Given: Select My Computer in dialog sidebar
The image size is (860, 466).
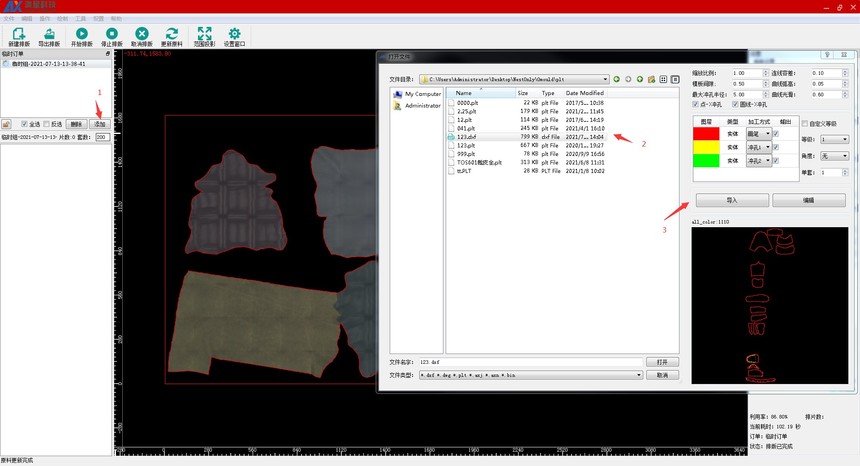Looking at the screenshot, I should tap(417, 94).
